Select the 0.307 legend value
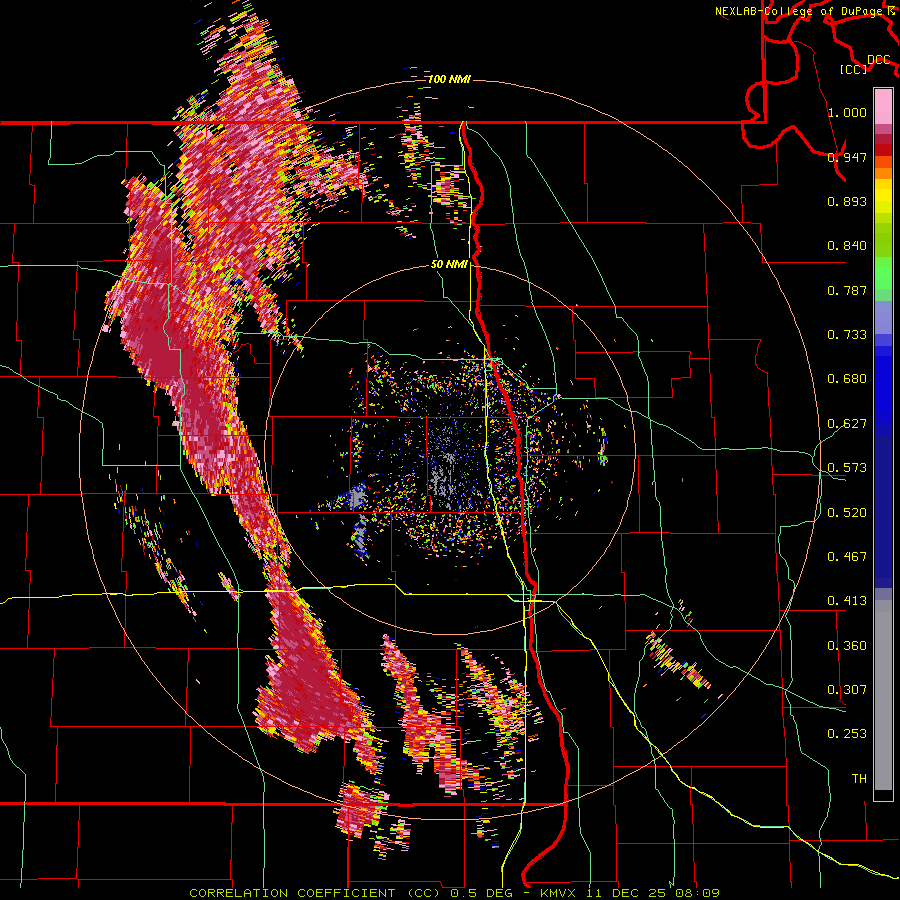 point(847,690)
